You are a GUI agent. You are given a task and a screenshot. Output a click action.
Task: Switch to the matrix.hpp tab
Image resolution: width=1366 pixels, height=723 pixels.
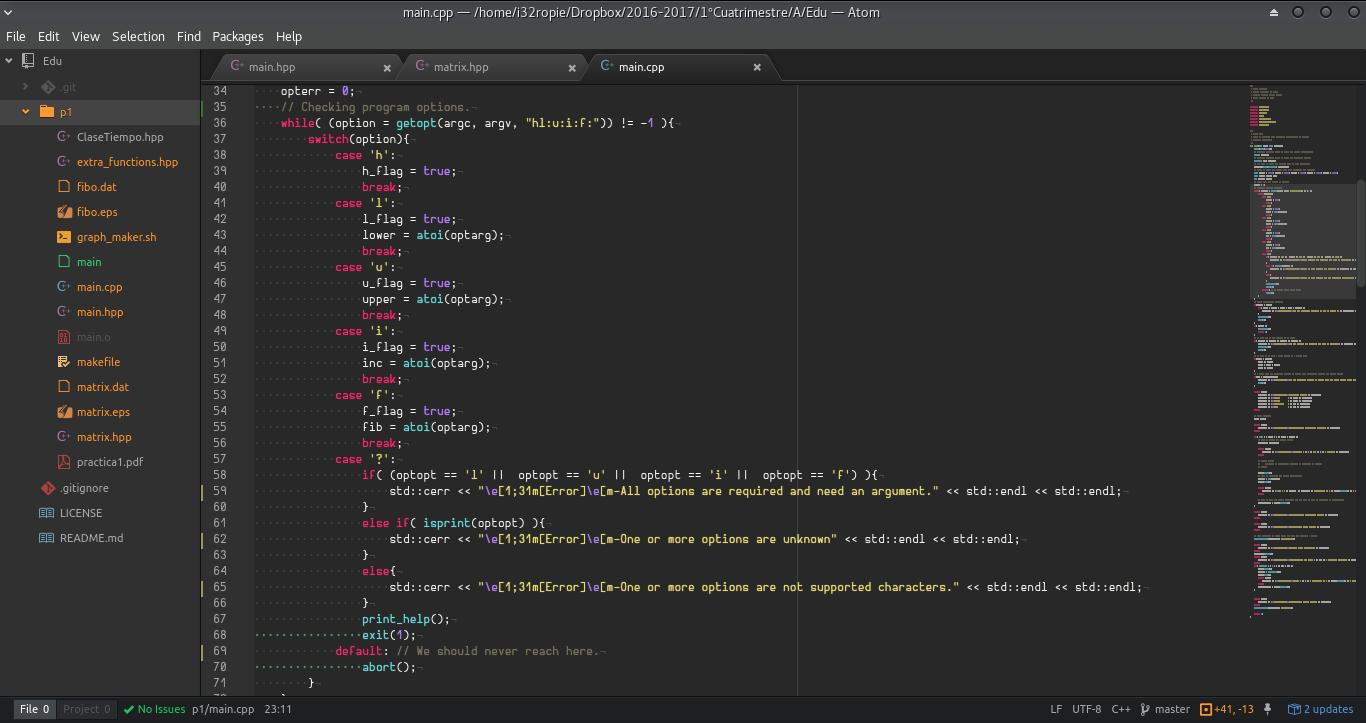[x=492, y=67]
